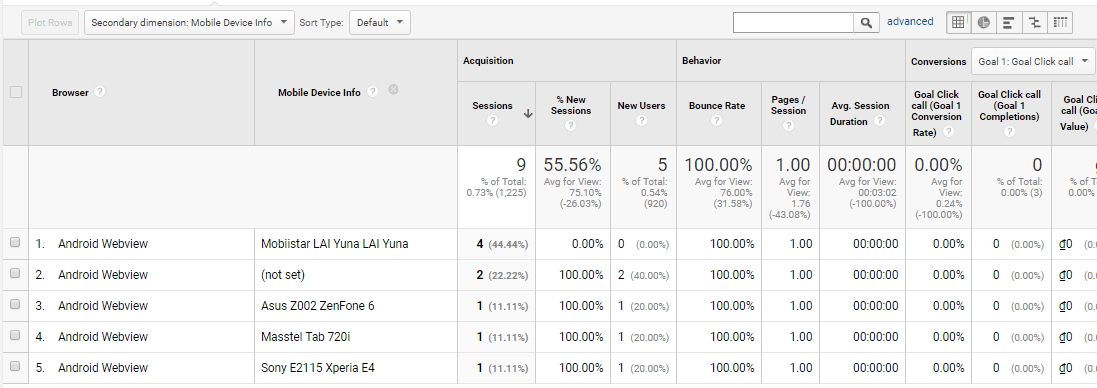This screenshot has height=388, width=1097.
Task: Open help icon under % New Sessions
Action: pyautogui.click(x=571, y=125)
